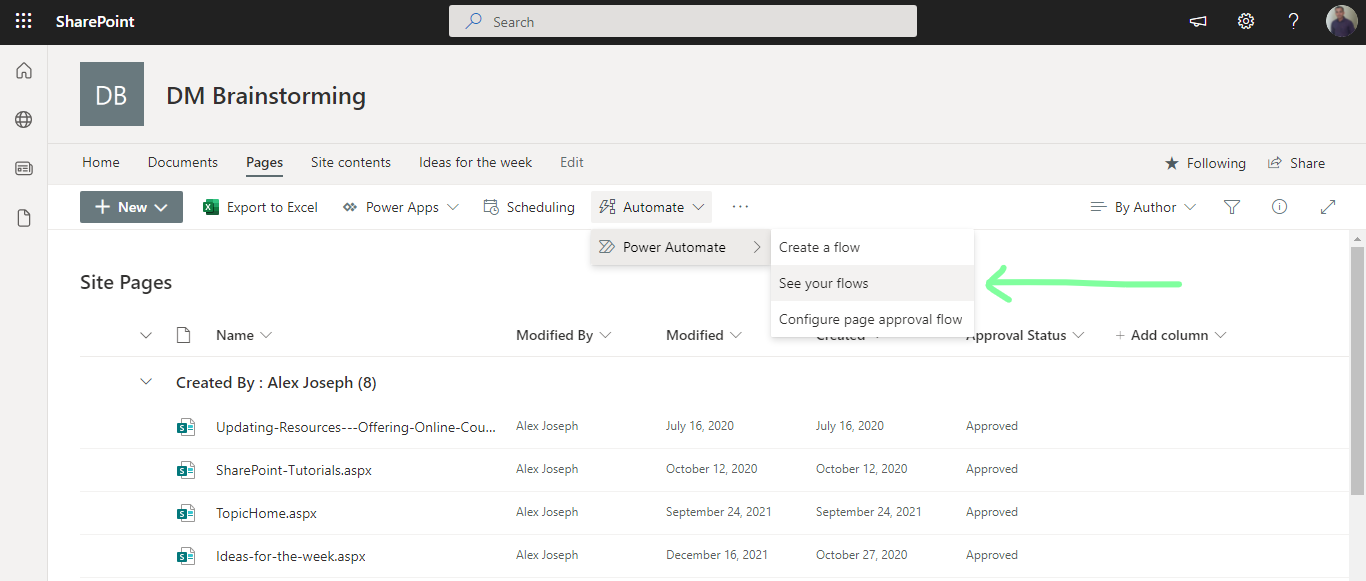The image size is (1366, 581).
Task: Open My files page icon in left rail
Action: point(23,218)
